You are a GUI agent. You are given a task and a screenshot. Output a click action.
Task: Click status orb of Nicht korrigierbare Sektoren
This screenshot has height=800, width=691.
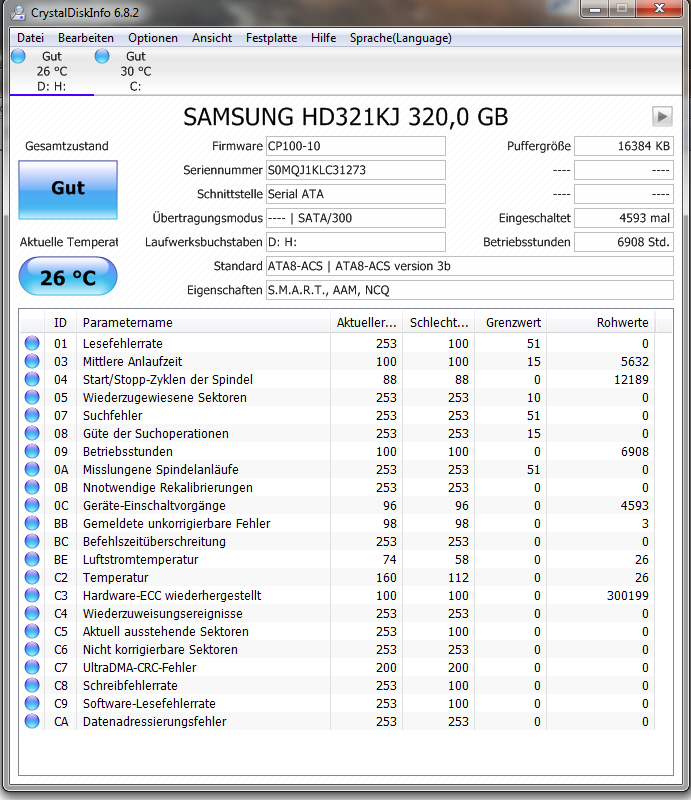tap(32, 649)
